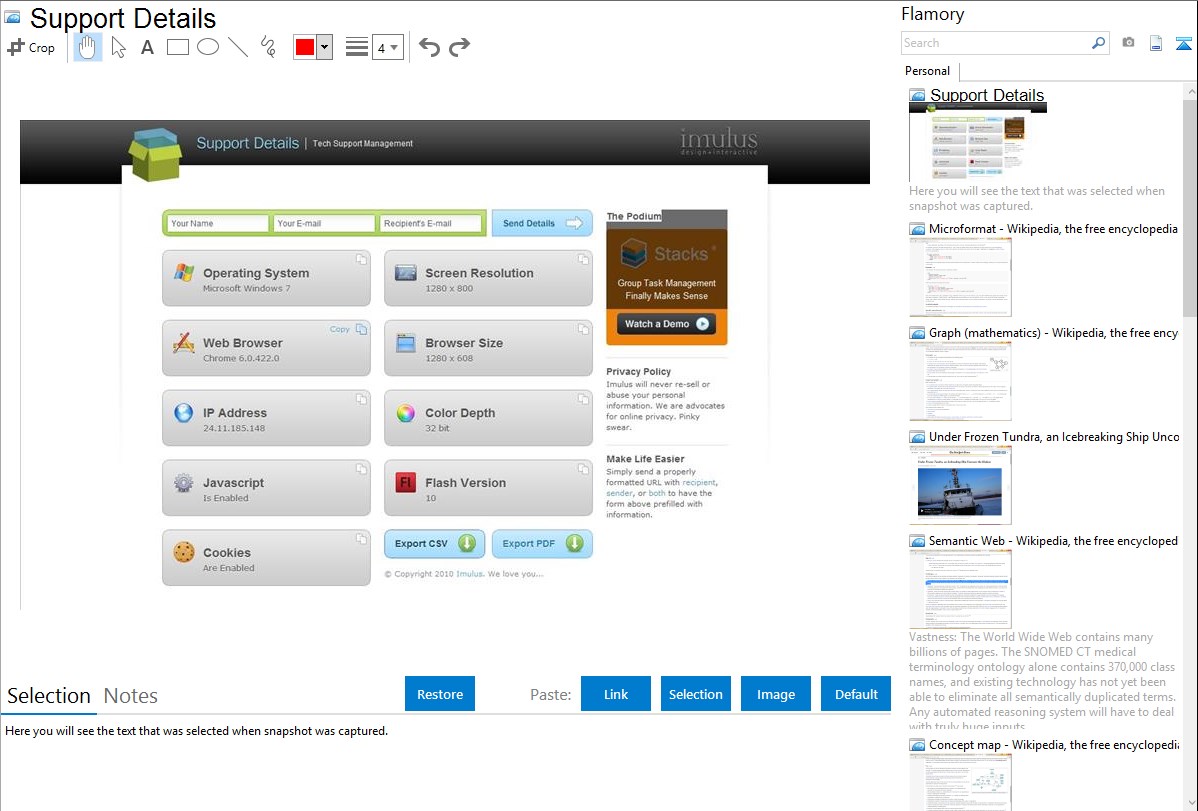Open the Microformat Wikipedia snapshot thumbnail
The width and height of the screenshot is (1198, 811).
pos(960,277)
